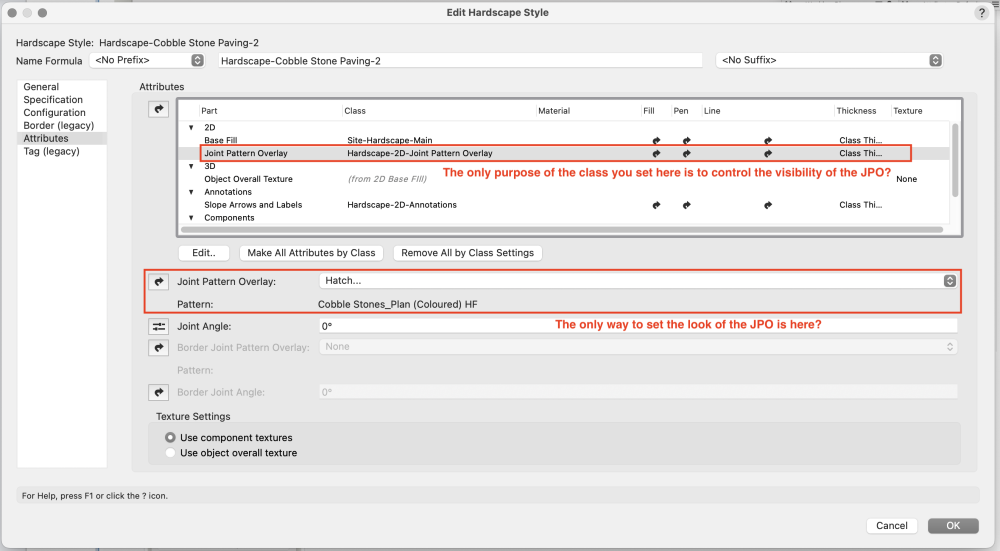Image resolution: width=1000 pixels, height=551 pixels.
Task: Switch to the Specification pane in sidebar
Action: pyautogui.click(x=53, y=100)
